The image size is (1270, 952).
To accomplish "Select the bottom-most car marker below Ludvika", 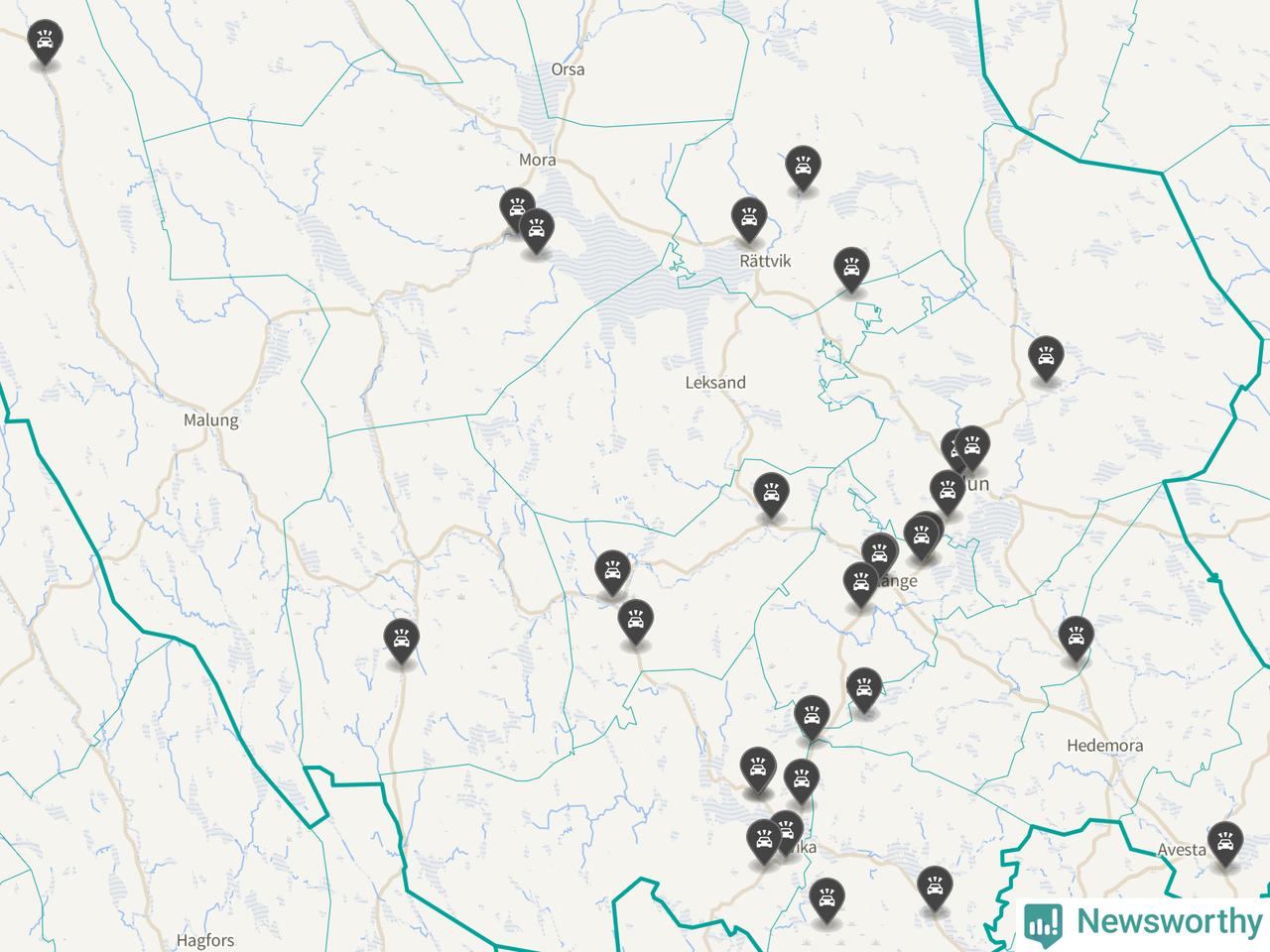I will [826, 898].
